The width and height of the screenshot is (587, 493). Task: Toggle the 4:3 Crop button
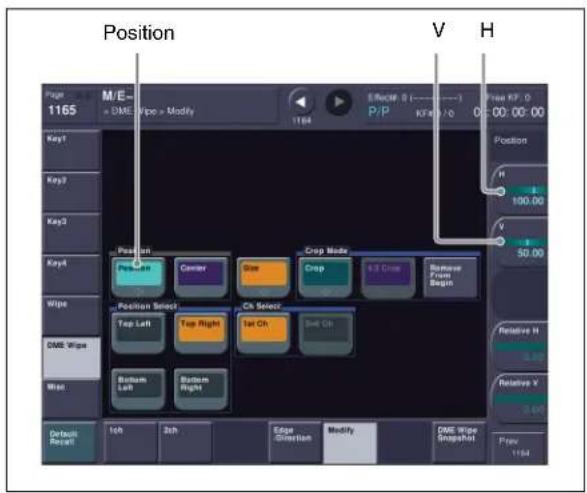pyautogui.click(x=388, y=277)
